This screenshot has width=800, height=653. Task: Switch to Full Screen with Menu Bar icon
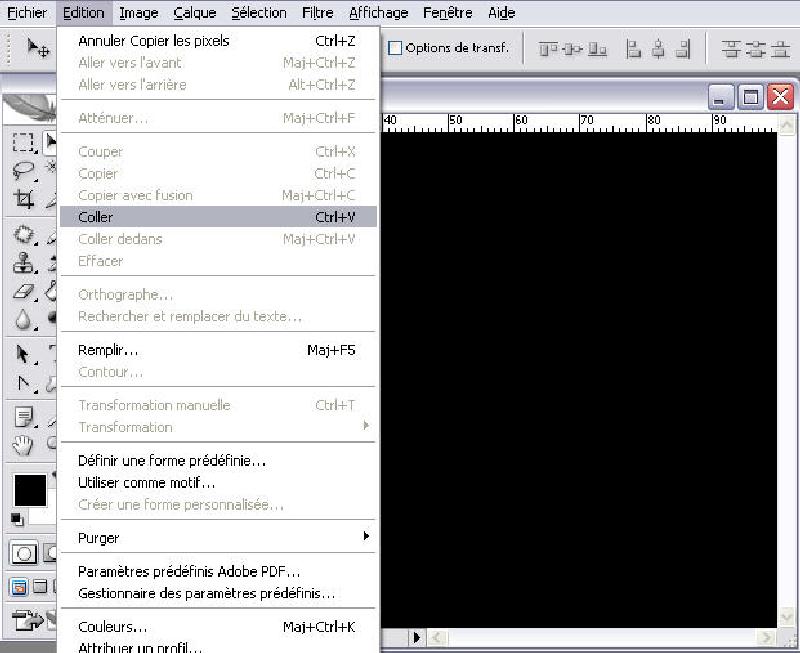[x=40, y=587]
